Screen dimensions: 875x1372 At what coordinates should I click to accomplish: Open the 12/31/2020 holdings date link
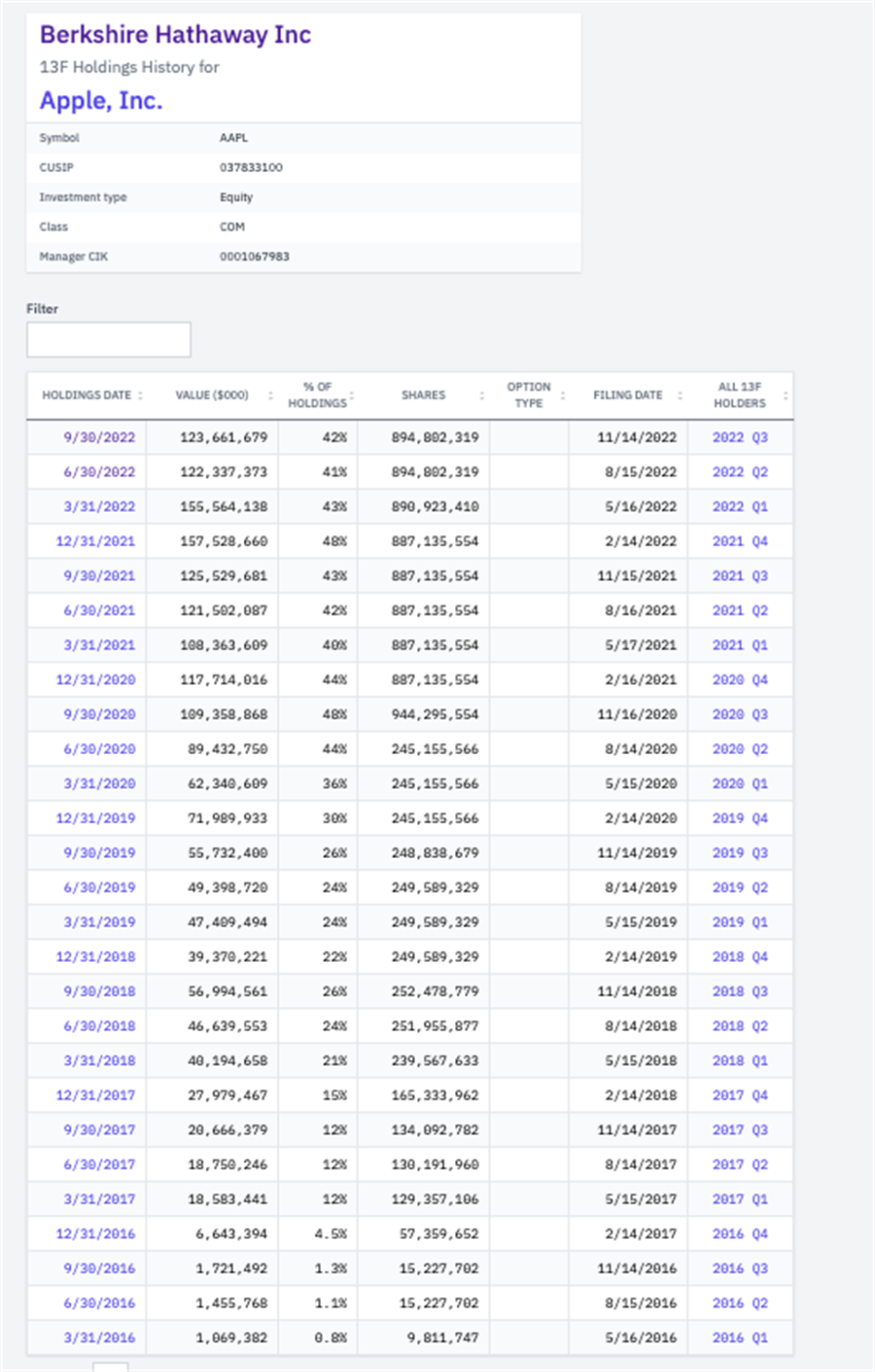click(95, 680)
